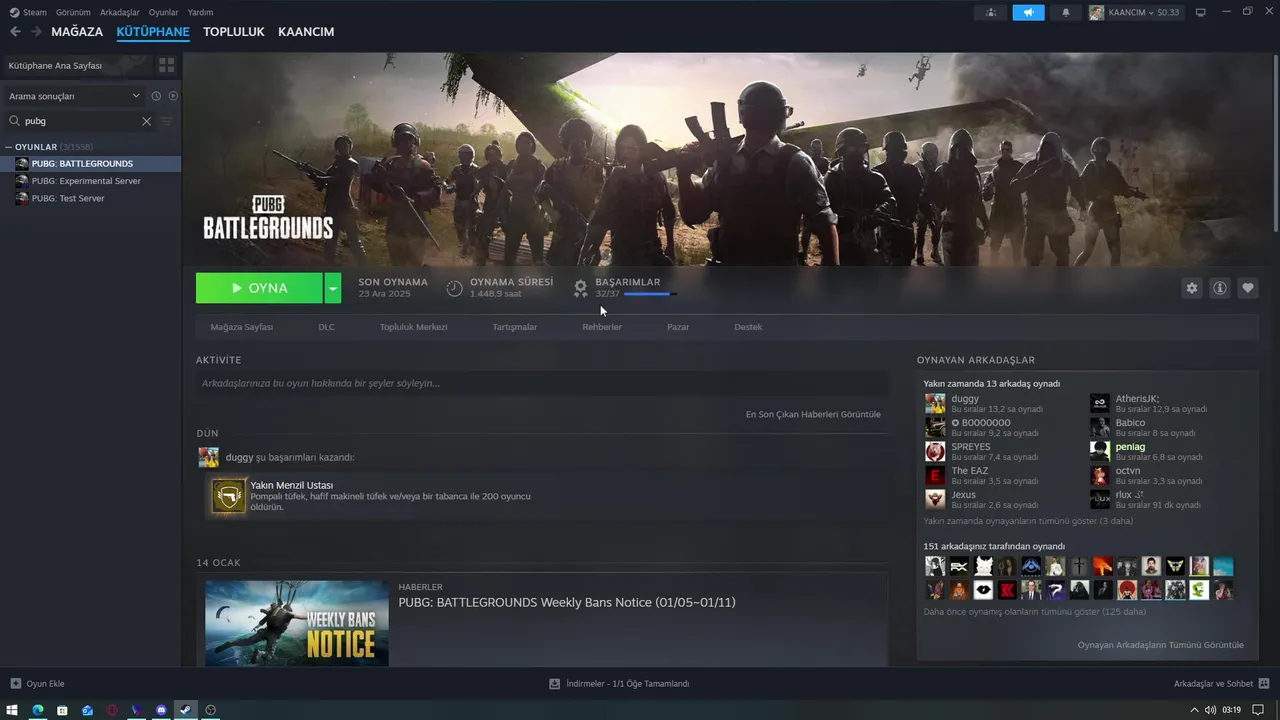Sort by recent activity clock icon
This screenshot has height=720, width=1280.
click(156, 96)
